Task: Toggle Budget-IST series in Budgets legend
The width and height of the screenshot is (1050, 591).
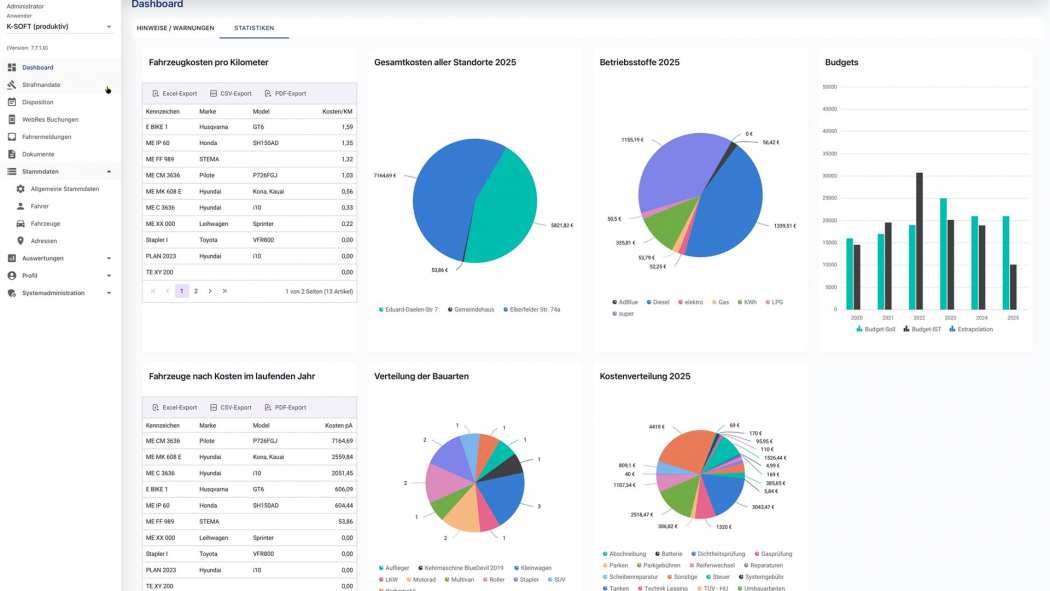Action: click(922, 329)
